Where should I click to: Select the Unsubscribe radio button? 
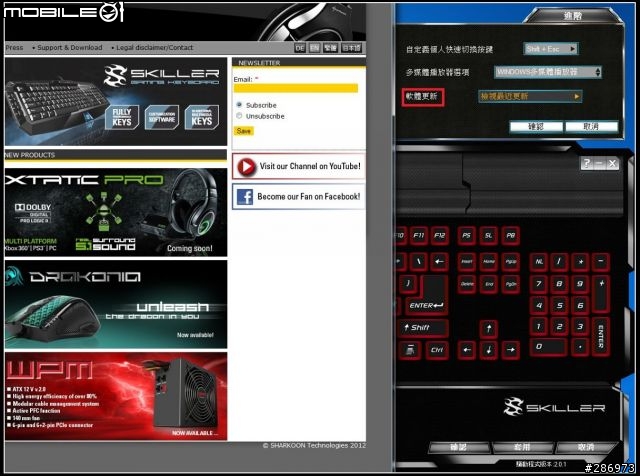pos(239,116)
